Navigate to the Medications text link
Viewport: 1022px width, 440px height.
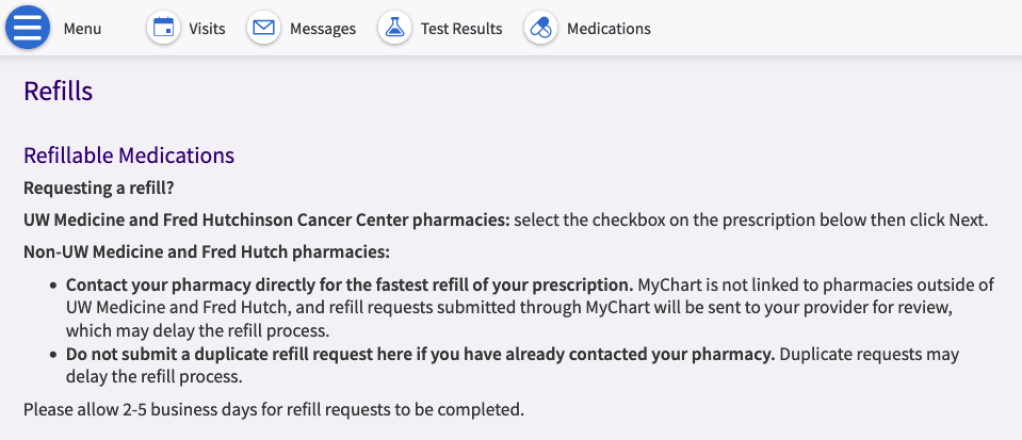(609, 29)
